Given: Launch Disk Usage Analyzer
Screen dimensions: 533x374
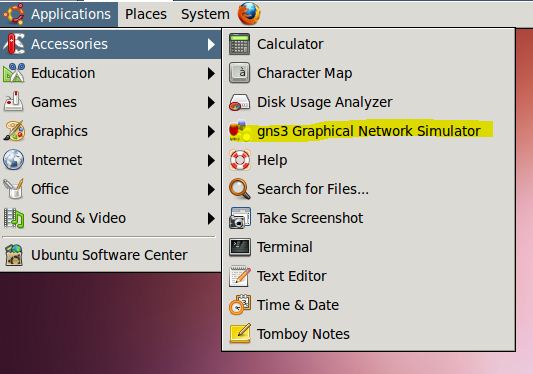Looking at the screenshot, I should click(x=368, y=102).
